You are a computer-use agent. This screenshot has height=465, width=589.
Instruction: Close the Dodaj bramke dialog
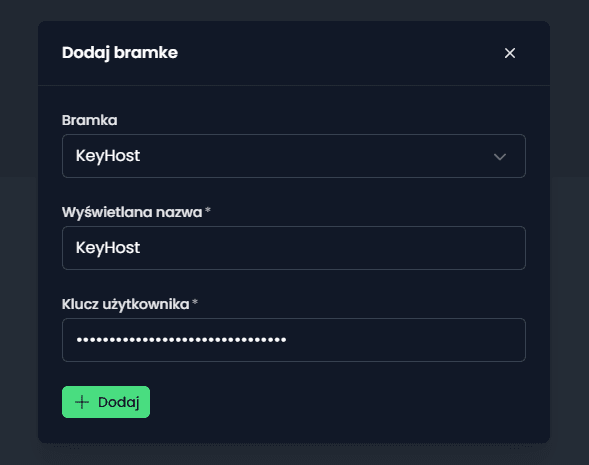[510, 53]
